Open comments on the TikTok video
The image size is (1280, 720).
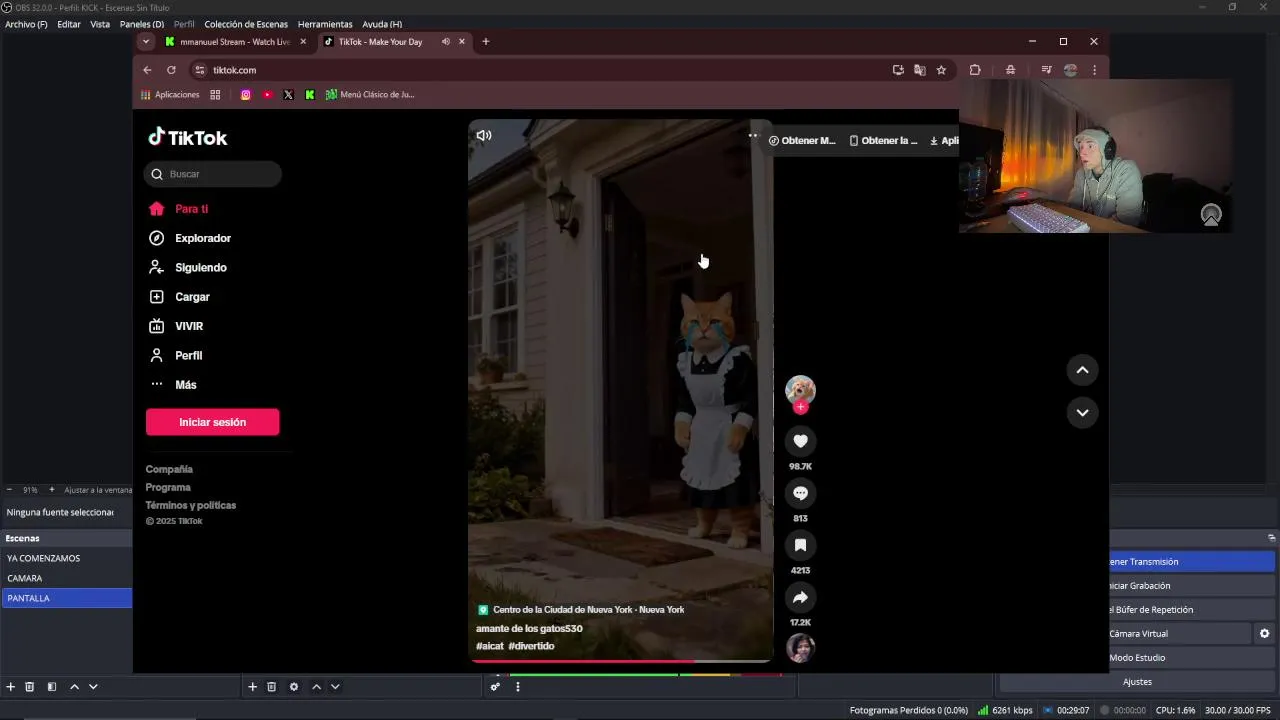click(800, 493)
